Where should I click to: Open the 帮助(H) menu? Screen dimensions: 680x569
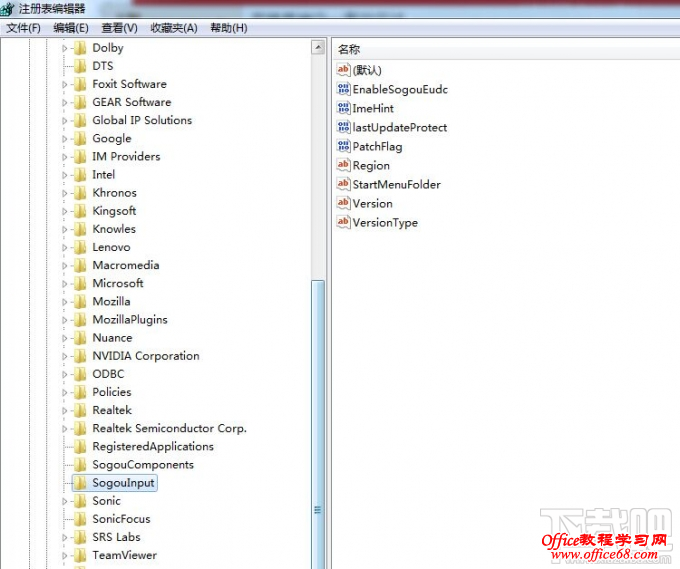(x=229, y=28)
